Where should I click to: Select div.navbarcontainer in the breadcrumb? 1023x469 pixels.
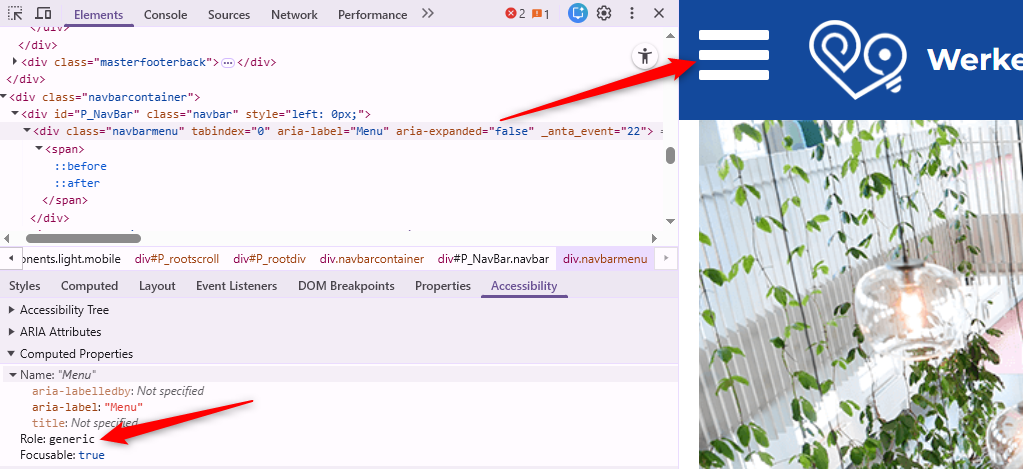tap(372, 259)
